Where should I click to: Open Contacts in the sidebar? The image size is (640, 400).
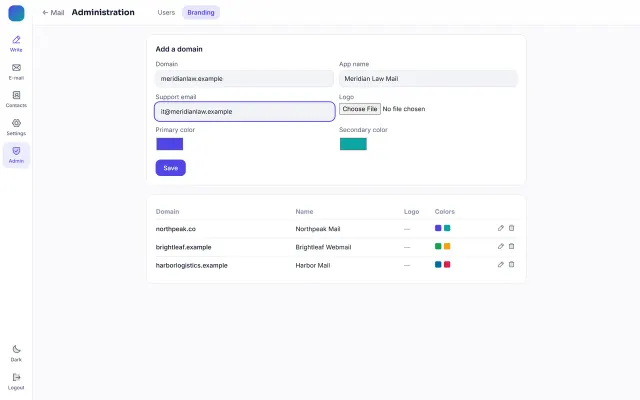click(x=16, y=99)
